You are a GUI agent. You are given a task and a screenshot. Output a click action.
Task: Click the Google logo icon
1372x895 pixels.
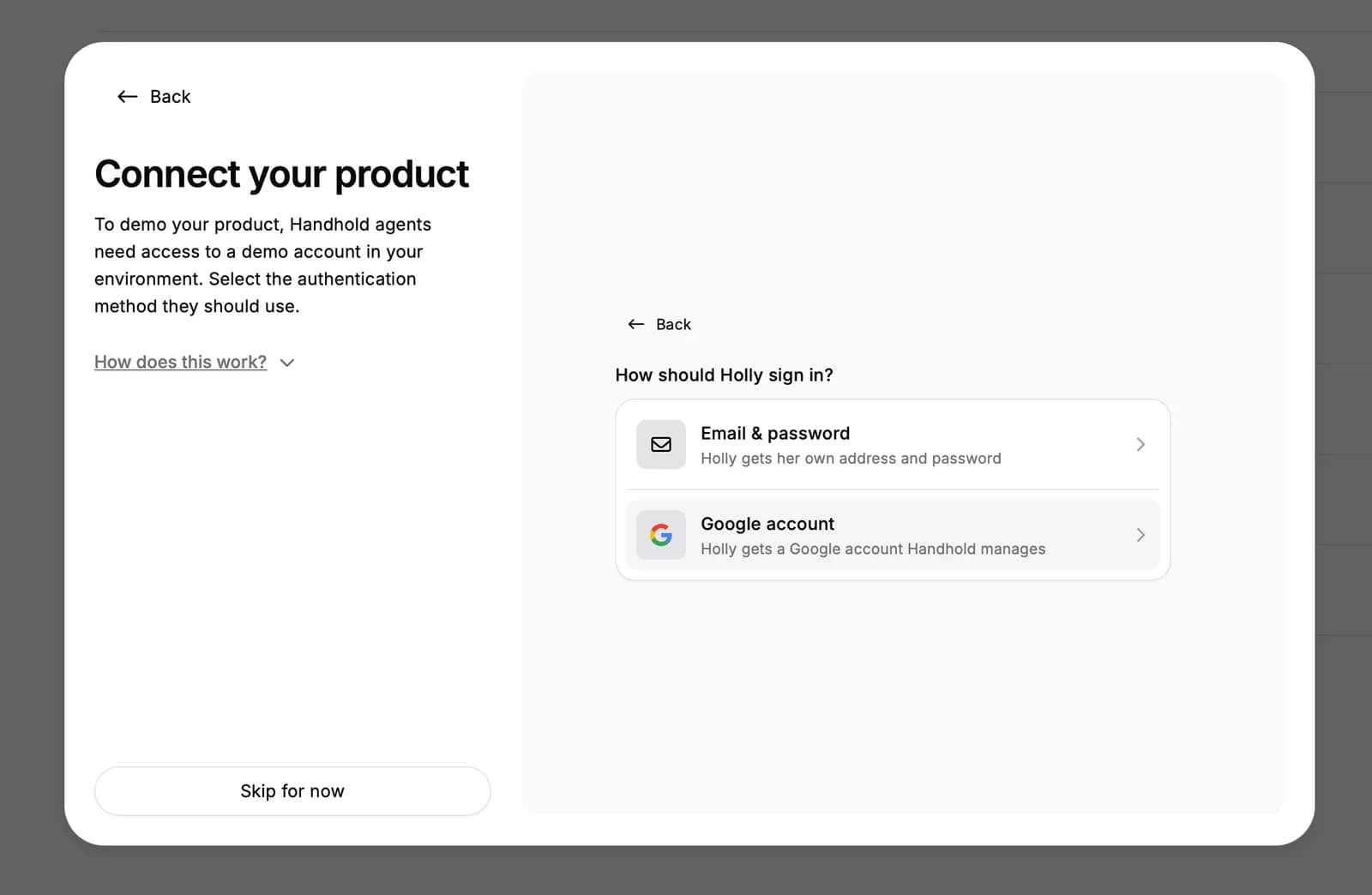(661, 535)
